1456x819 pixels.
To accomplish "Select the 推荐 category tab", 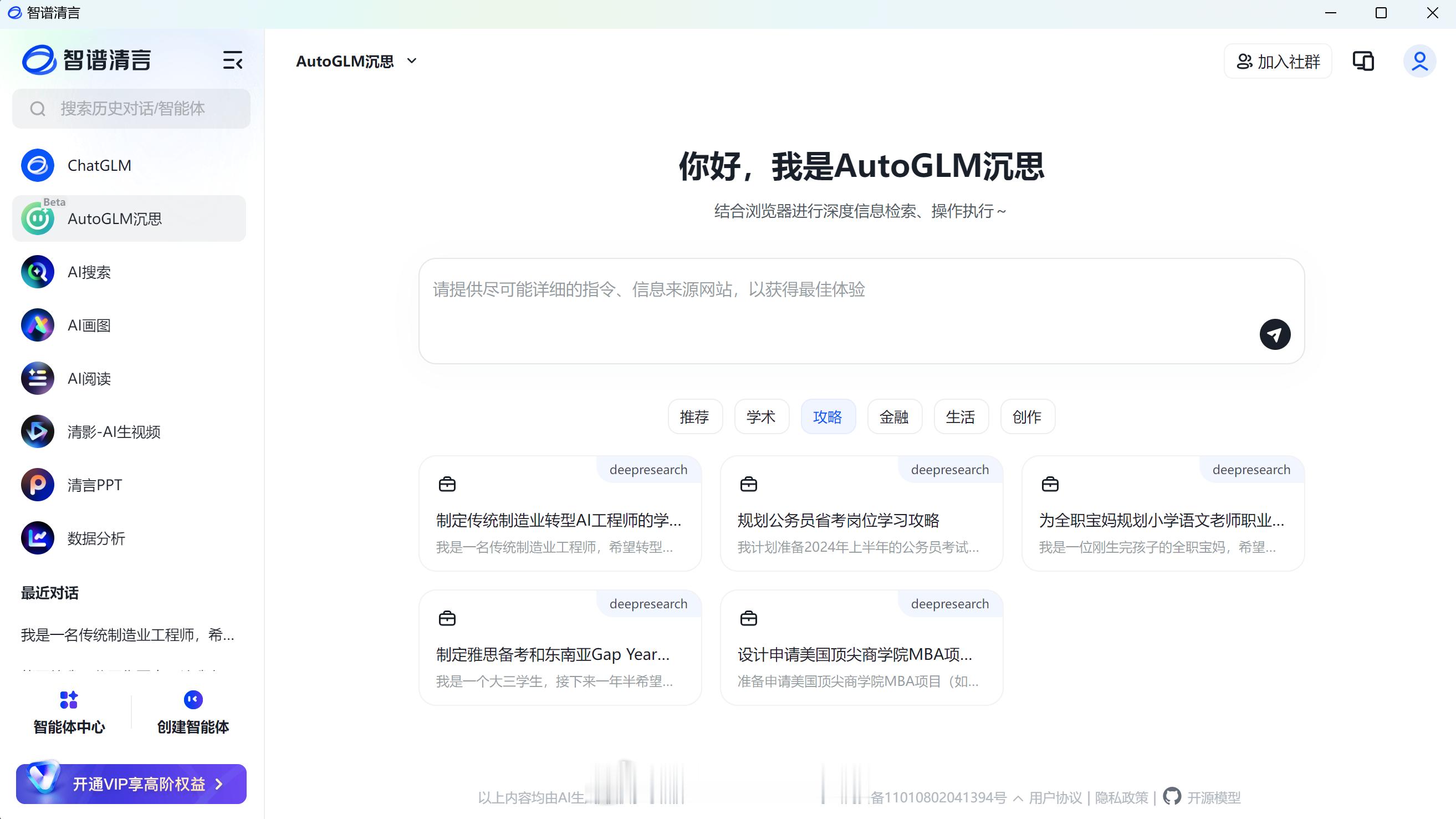I will (x=694, y=417).
